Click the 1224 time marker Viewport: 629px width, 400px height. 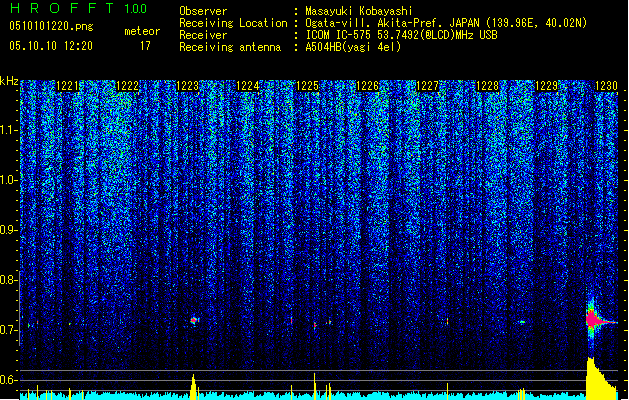click(248, 86)
